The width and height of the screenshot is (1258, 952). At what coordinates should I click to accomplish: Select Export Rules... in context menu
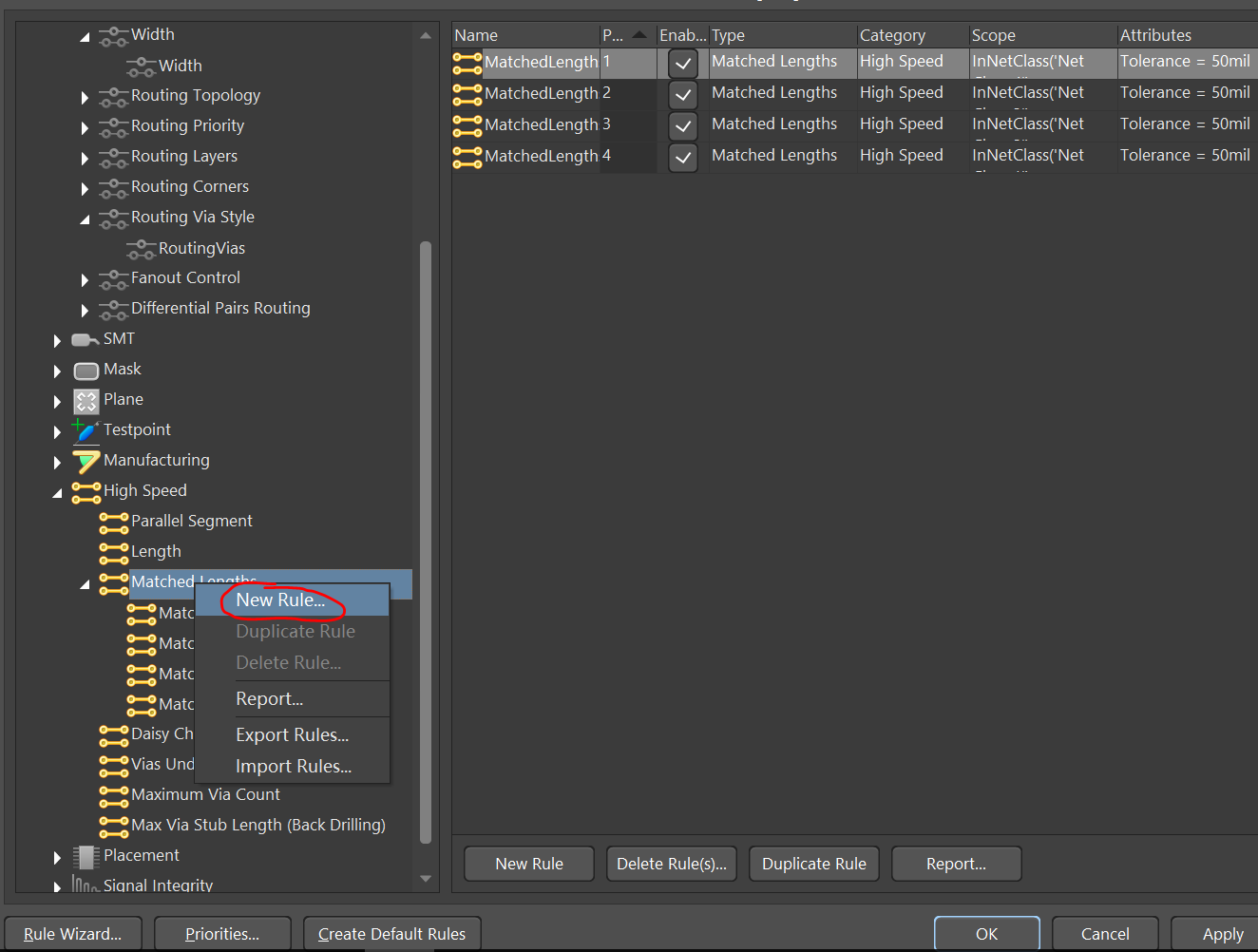[293, 735]
